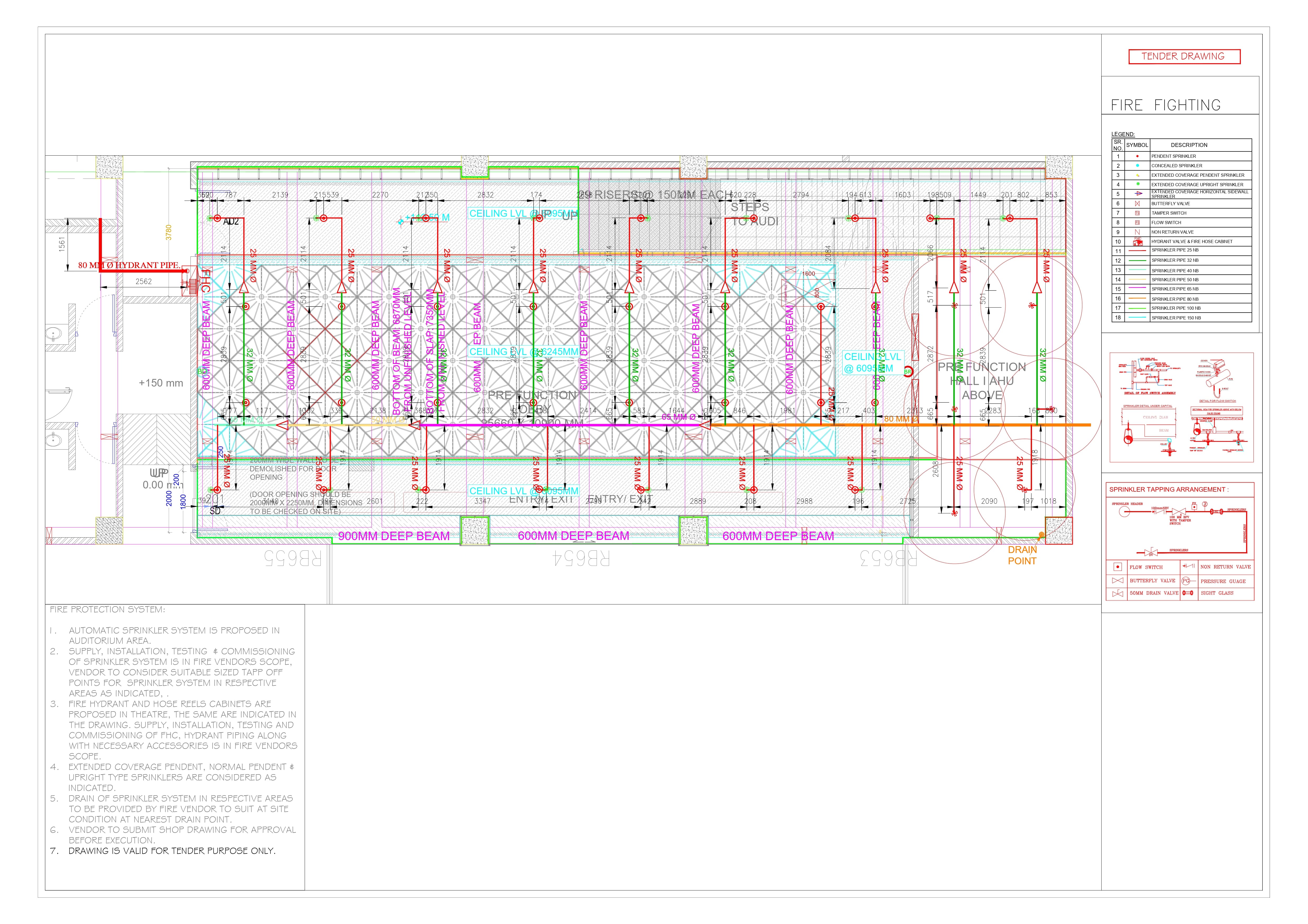Click the Sprinkler Tapping Arrangement heading
This screenshot has width=1308, height=924.
1168,489
